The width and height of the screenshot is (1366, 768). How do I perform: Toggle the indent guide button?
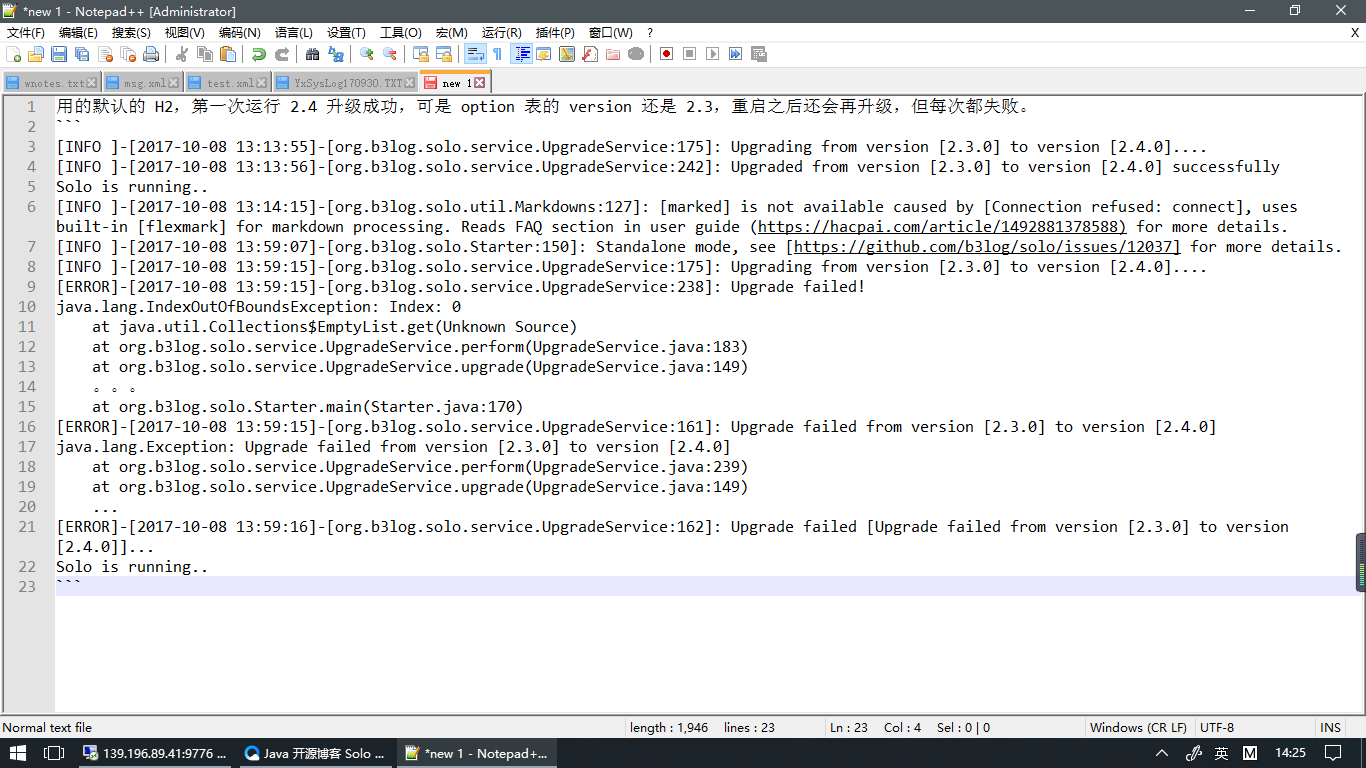pos(521,54)
